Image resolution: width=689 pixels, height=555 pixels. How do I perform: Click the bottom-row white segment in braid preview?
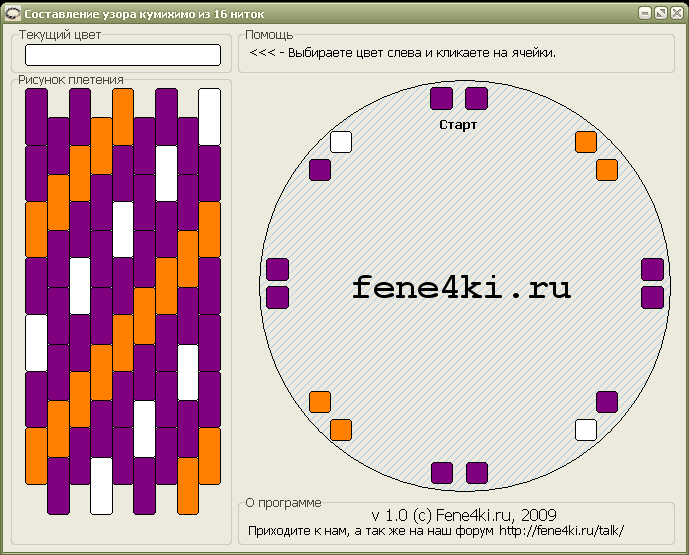coord(102,486)
